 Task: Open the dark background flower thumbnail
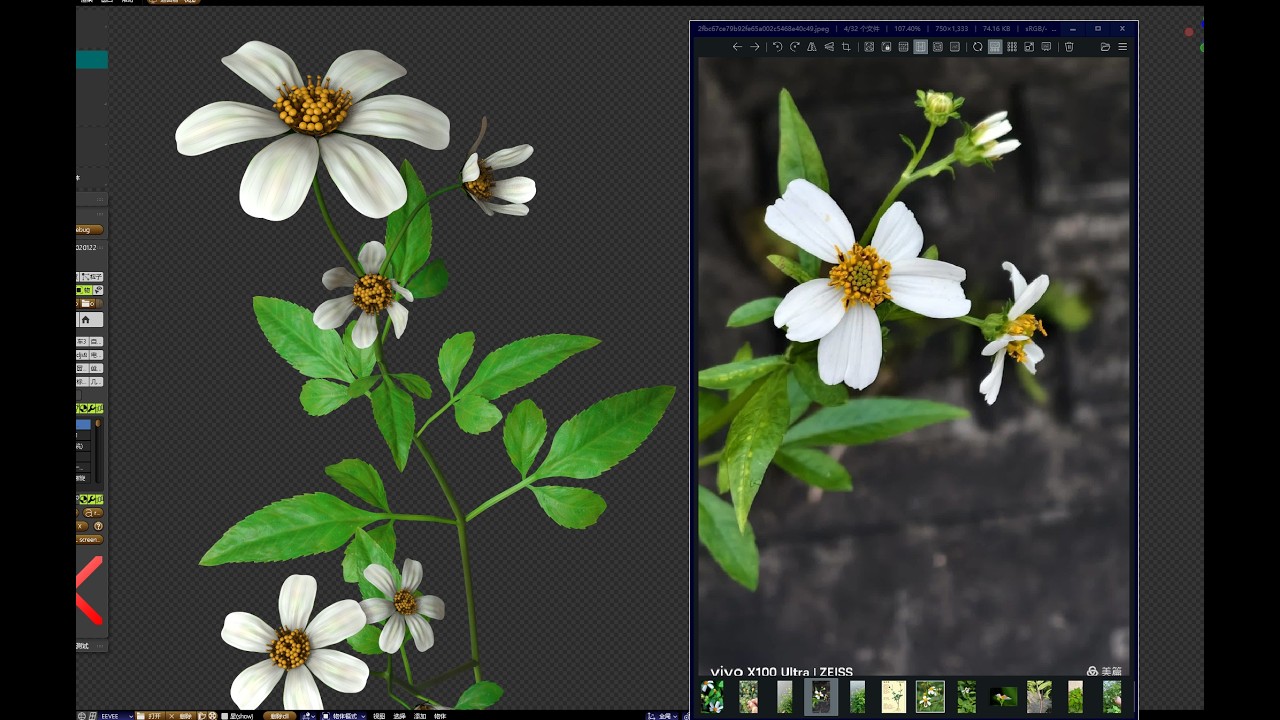1003,697
